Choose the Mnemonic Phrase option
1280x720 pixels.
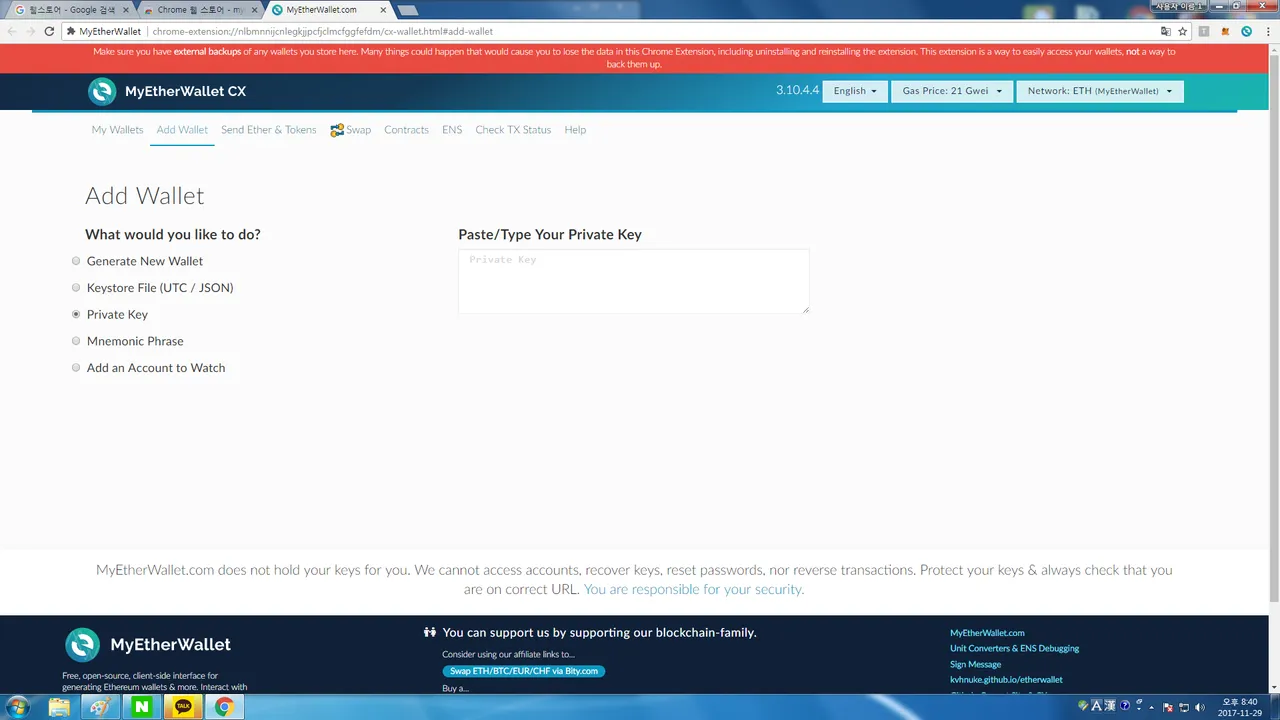tap(76, 341)
